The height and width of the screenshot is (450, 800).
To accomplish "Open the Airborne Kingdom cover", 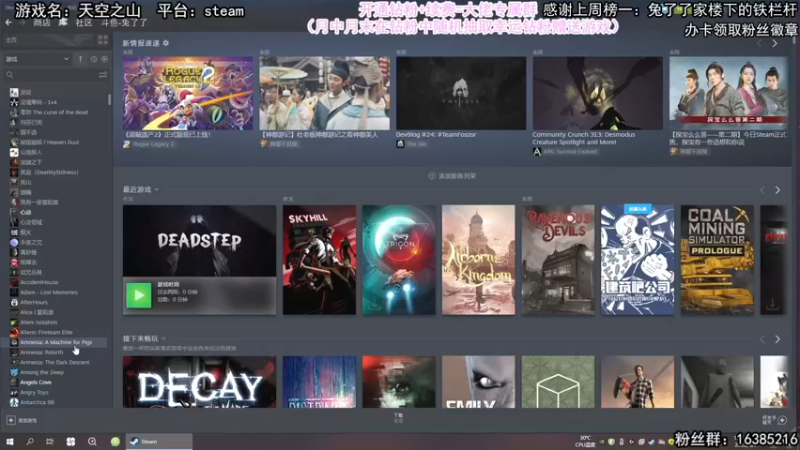I will pyautogui.click(x=479, y=260).
